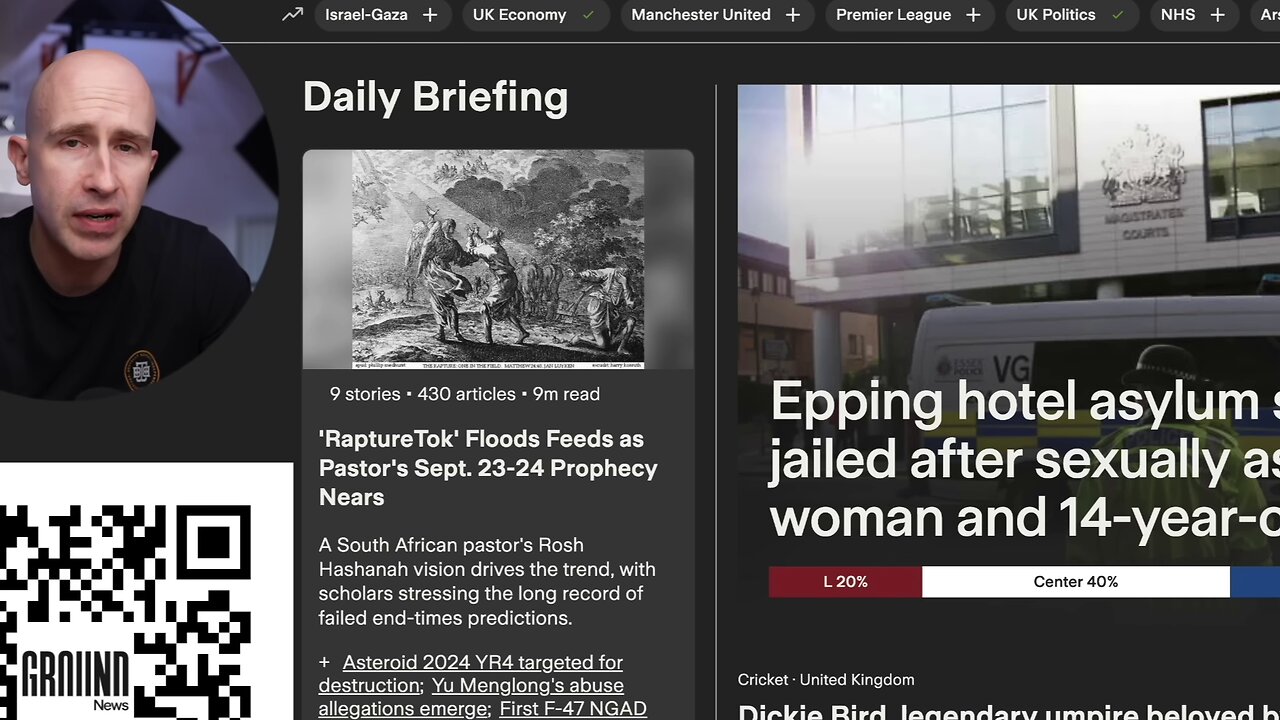
Task: Select the Center 40% bias segment
Action: (1076, 582)
